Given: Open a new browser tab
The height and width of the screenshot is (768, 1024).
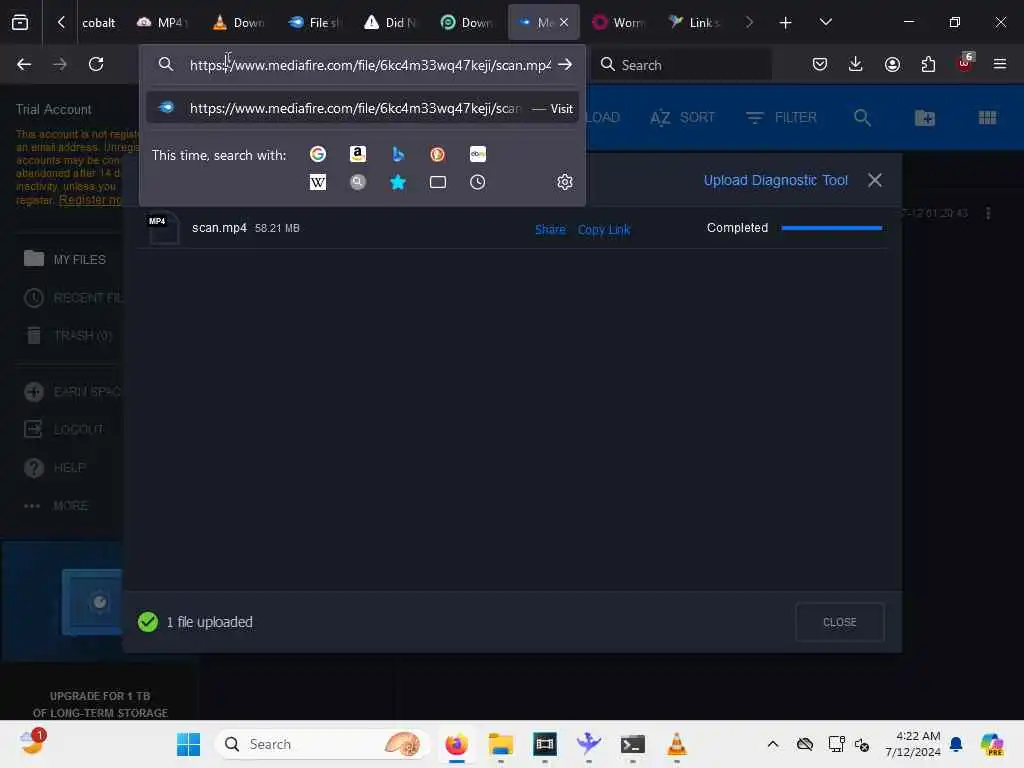Looking at the screenshot, I should tap(785, 23).
